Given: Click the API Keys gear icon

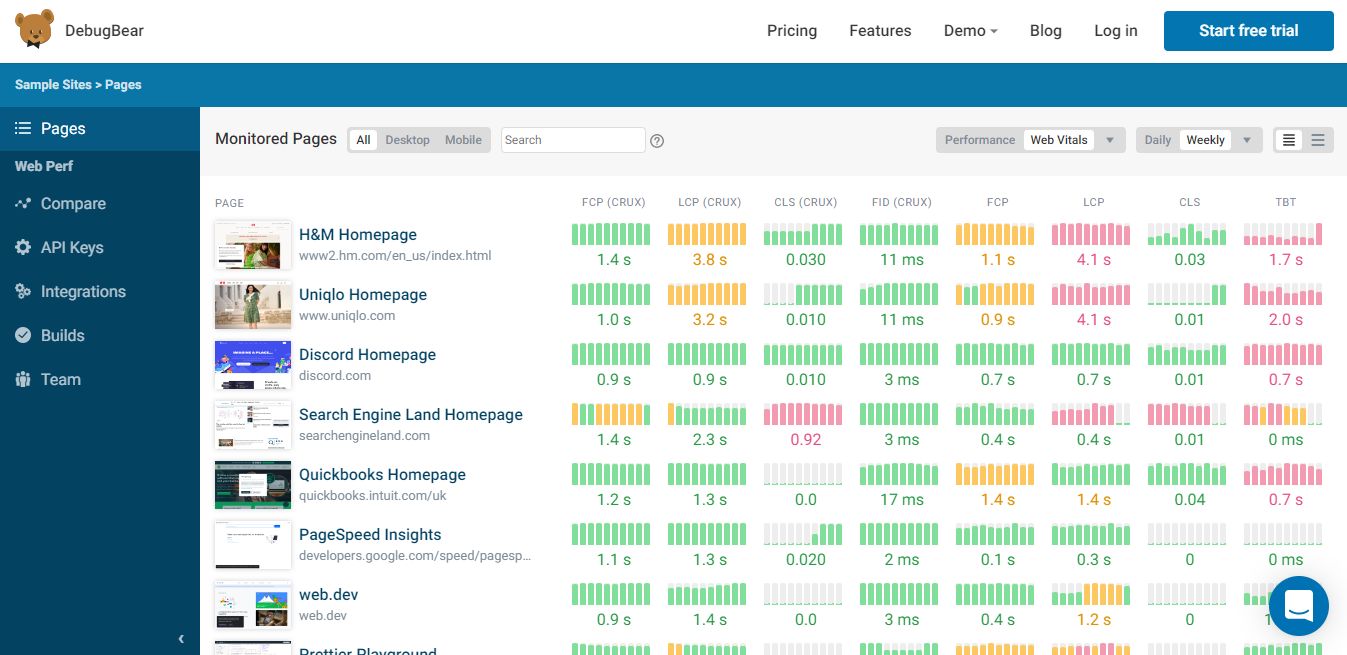Looking at the screenshot, I should (x=23, y=247).
